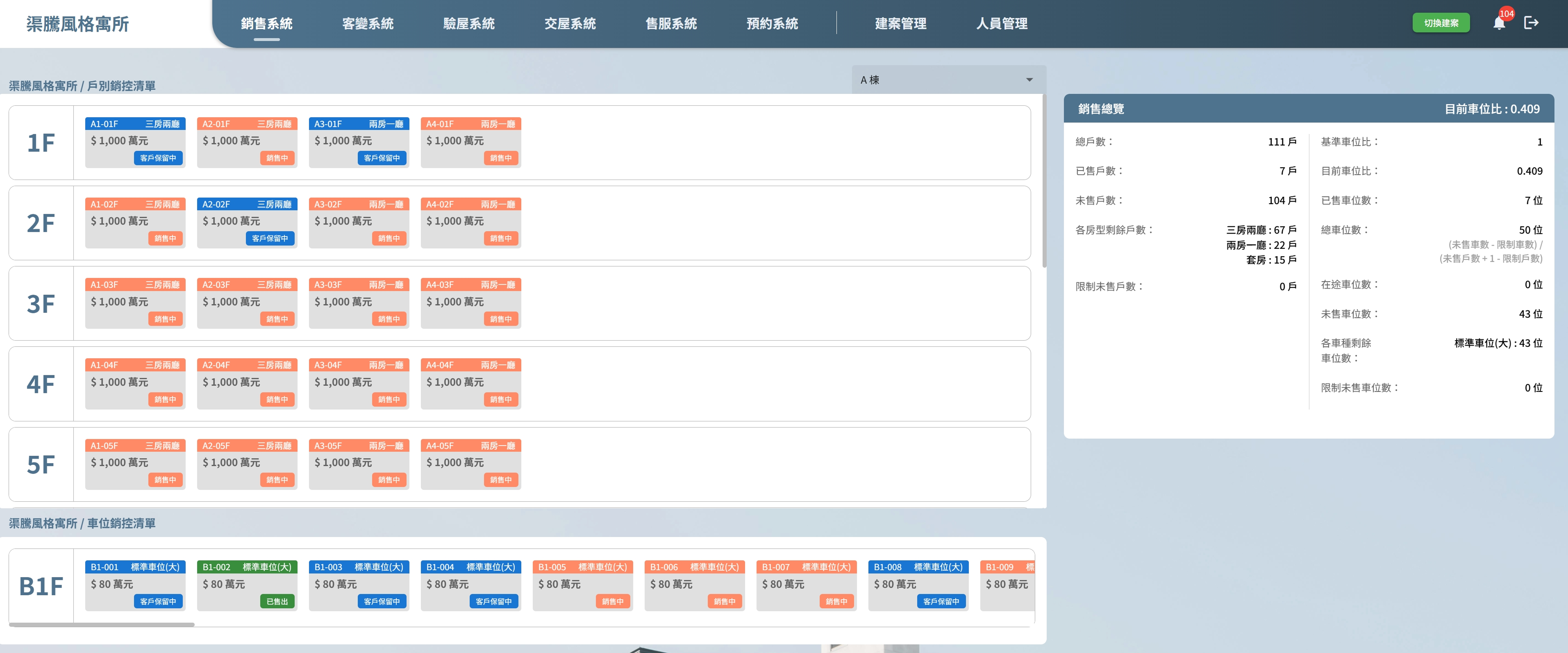Open unit card A1-05F

click(135, 464)
